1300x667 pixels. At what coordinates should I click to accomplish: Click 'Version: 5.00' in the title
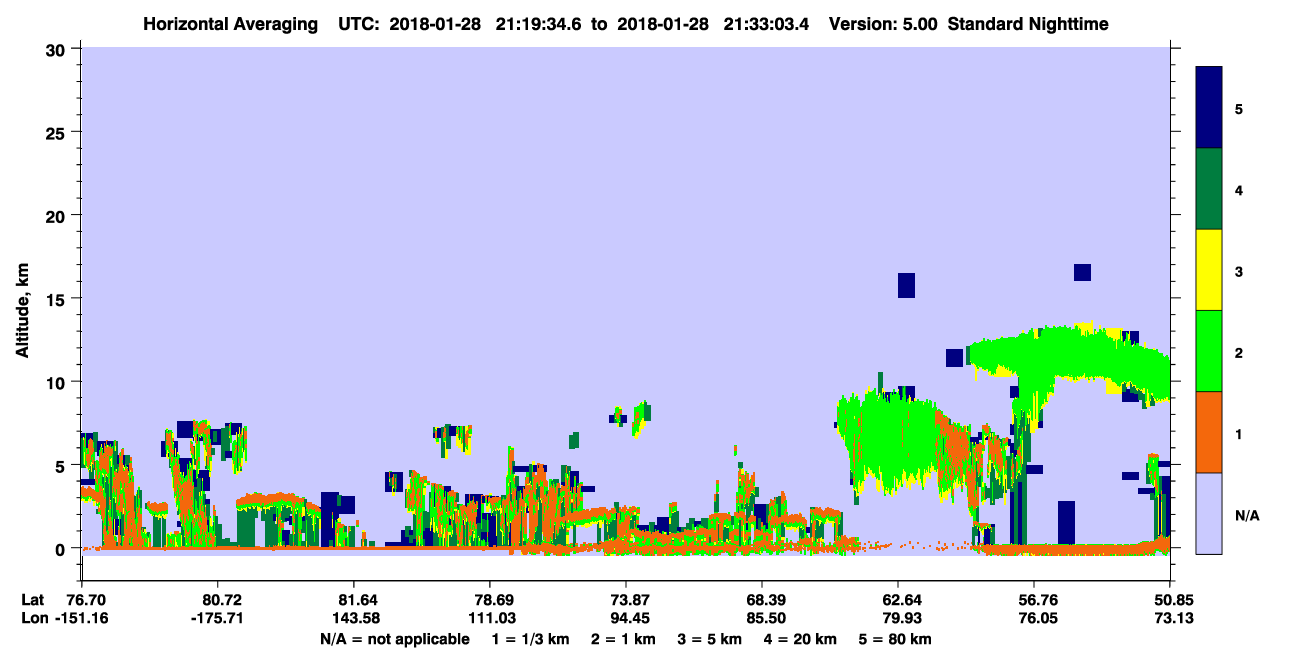coord(883,23)
